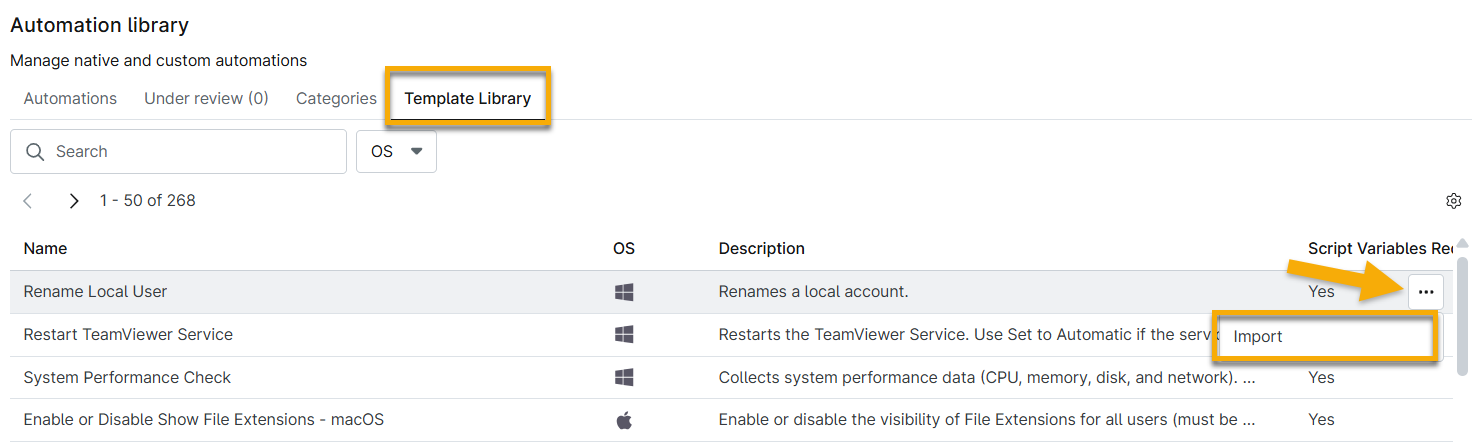Viewport: 1475px width, 443px height.
Task: Switch to the Automations tab
Action: click(x=70, y=99)
